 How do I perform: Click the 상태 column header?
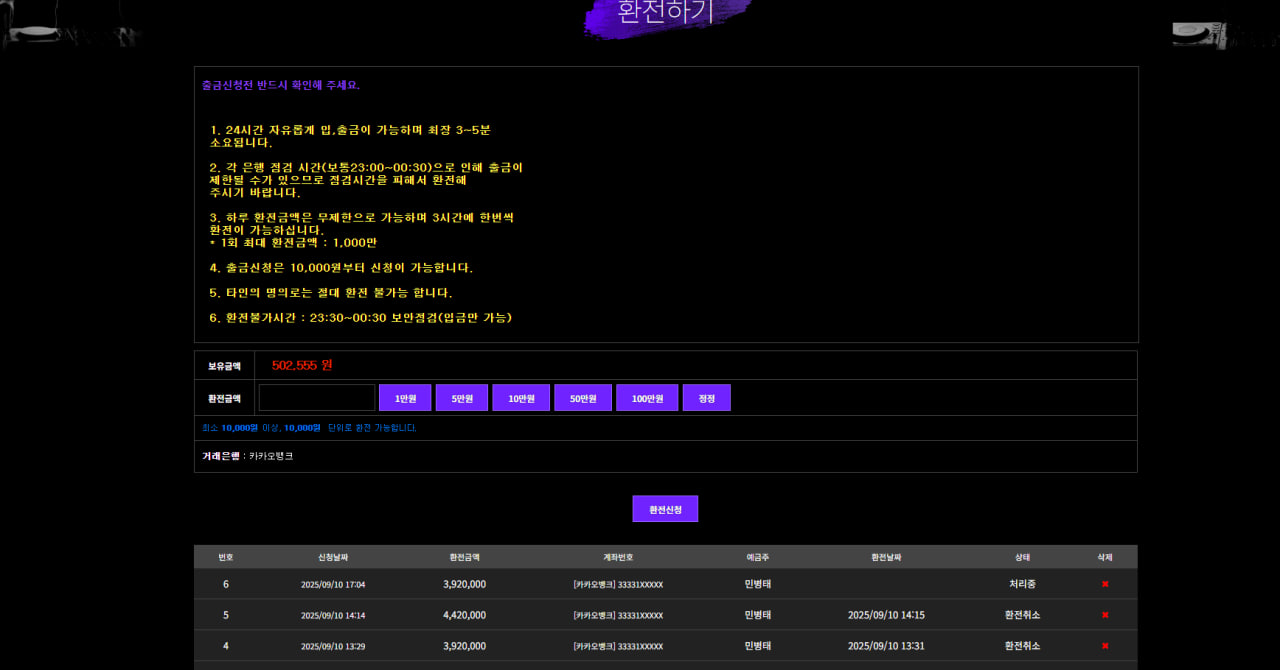click(1022, 557)
